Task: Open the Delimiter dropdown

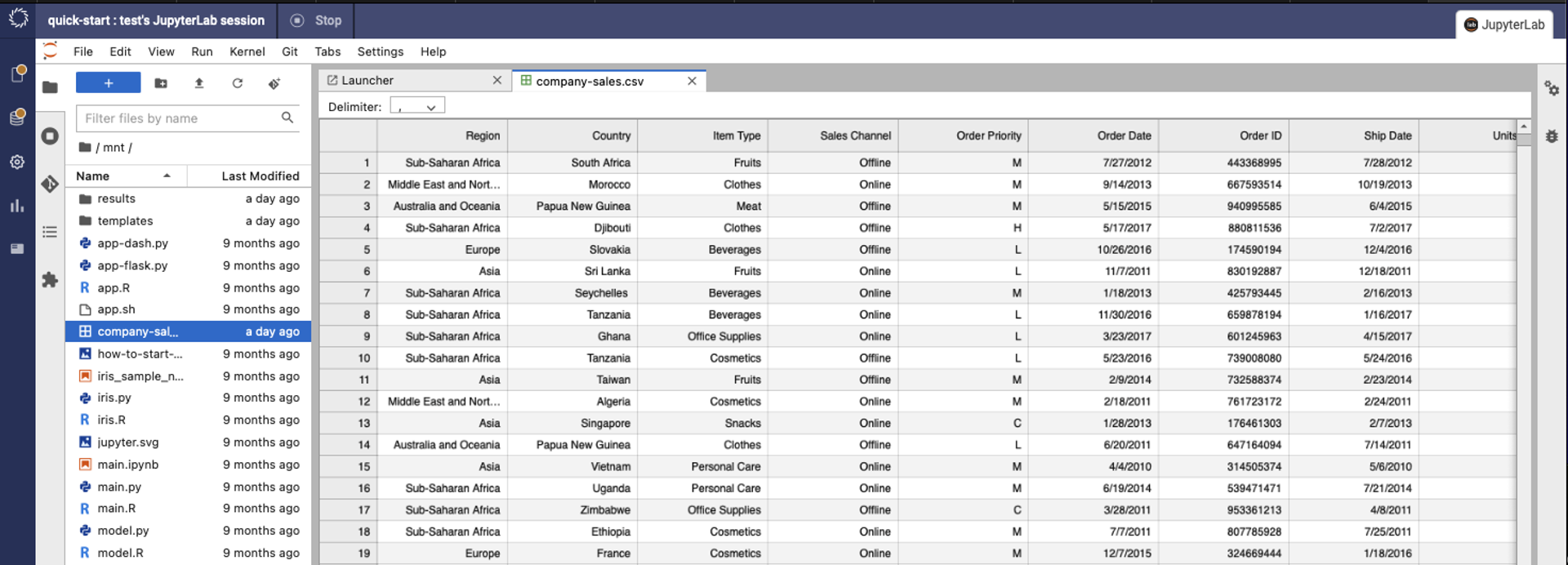Action: pos(417,106)
